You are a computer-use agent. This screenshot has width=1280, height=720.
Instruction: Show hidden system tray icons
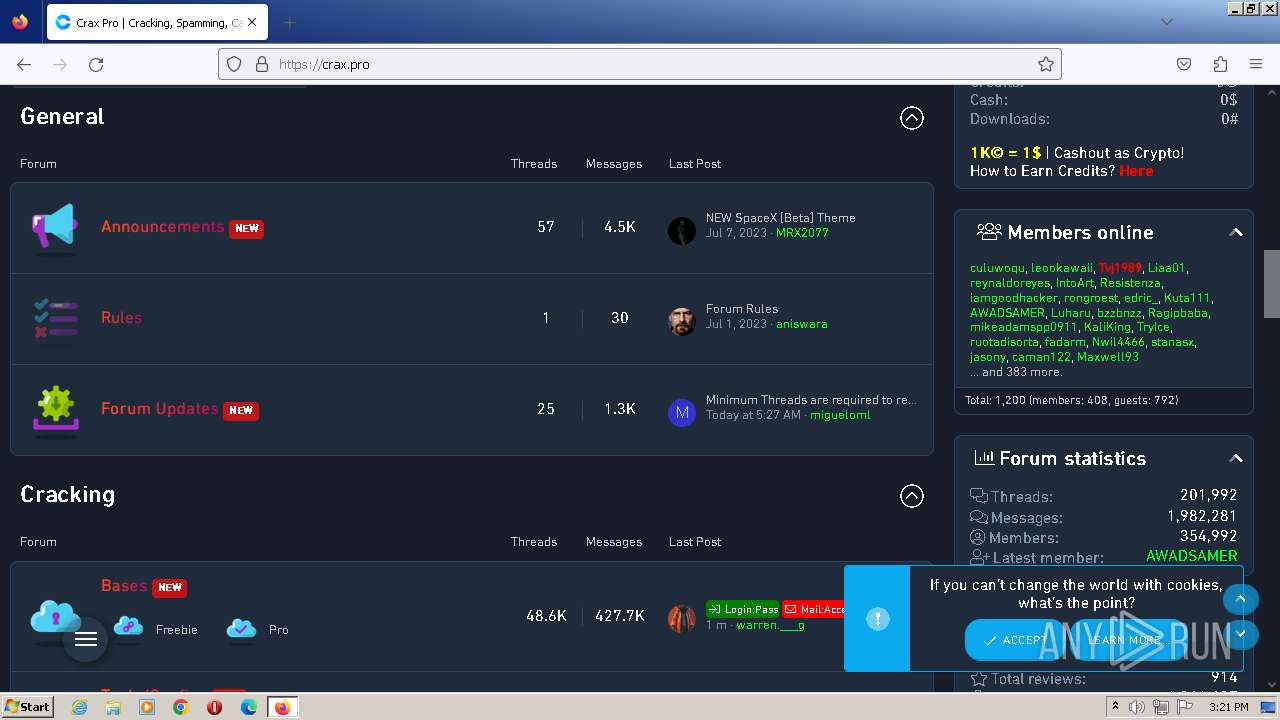[1115, 707]
